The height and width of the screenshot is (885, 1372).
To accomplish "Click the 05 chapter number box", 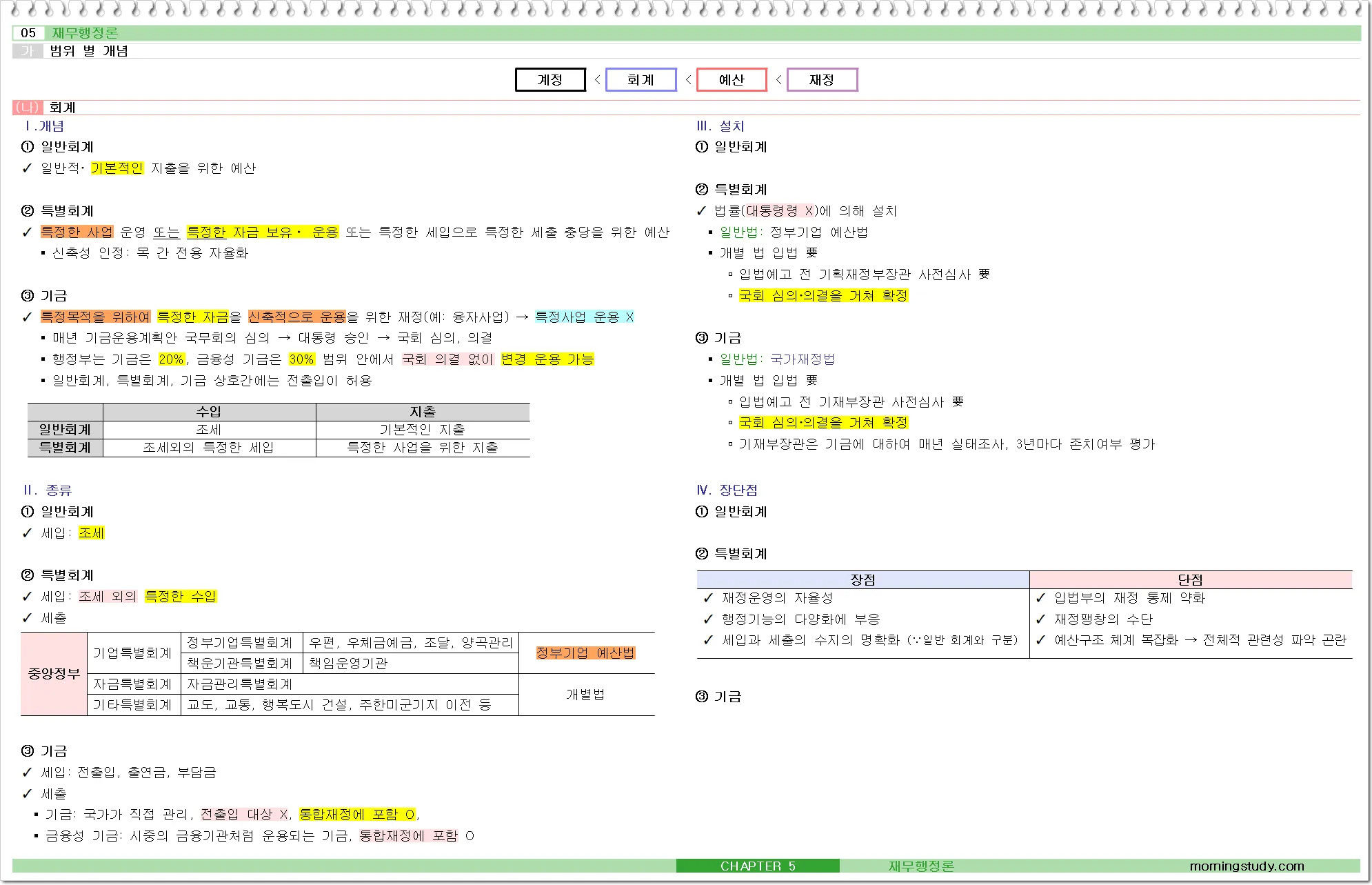I will (x=28, y=32).
